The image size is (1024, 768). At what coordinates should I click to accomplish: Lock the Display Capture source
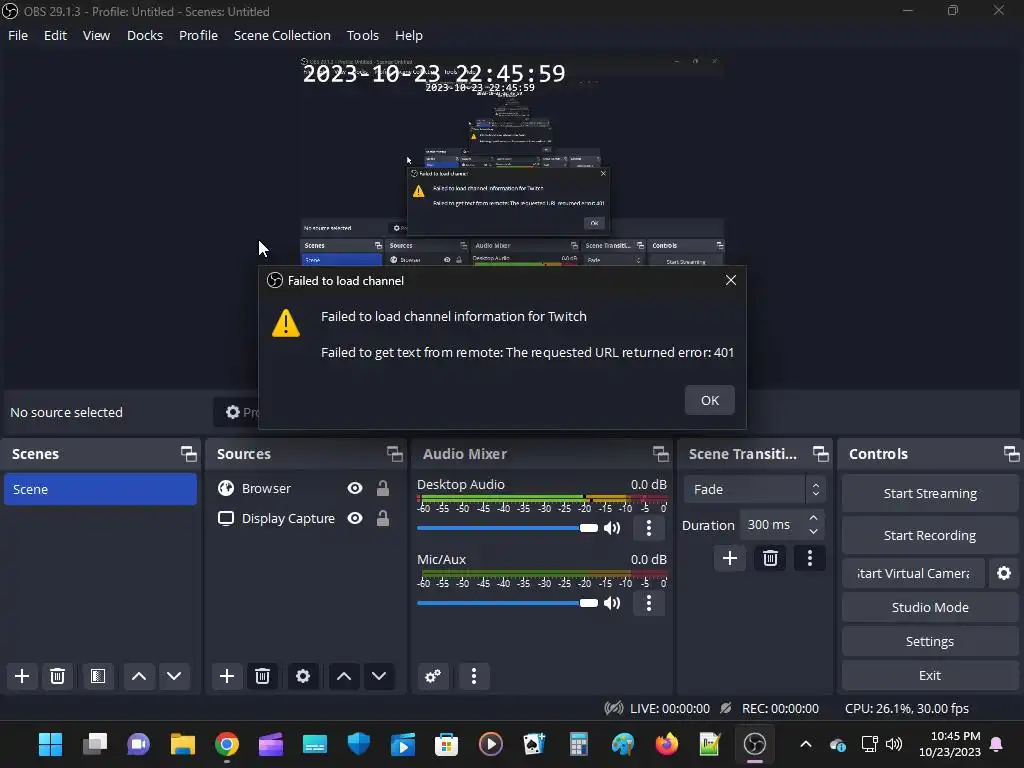click(383, 519)
